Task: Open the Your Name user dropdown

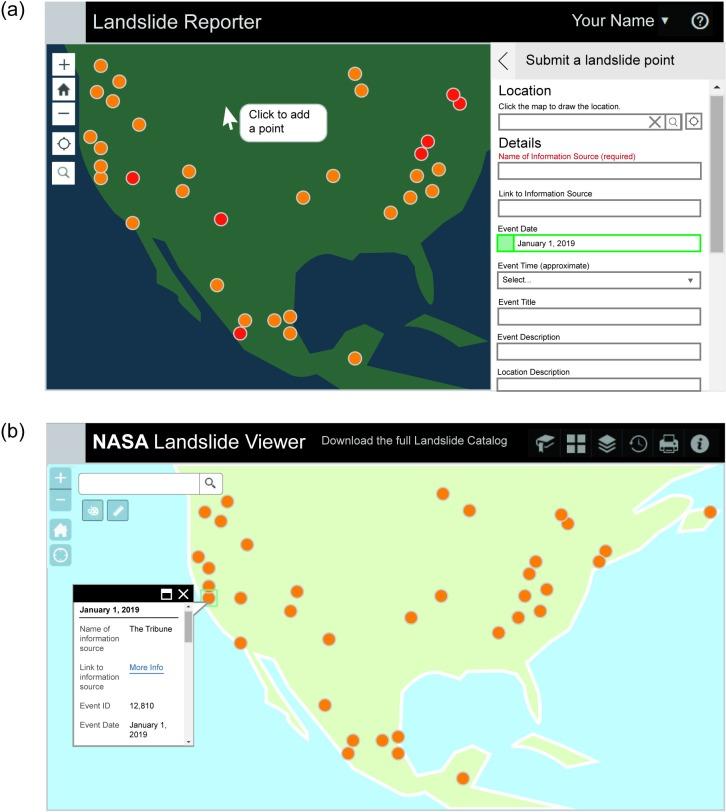Action: point(620,21)
